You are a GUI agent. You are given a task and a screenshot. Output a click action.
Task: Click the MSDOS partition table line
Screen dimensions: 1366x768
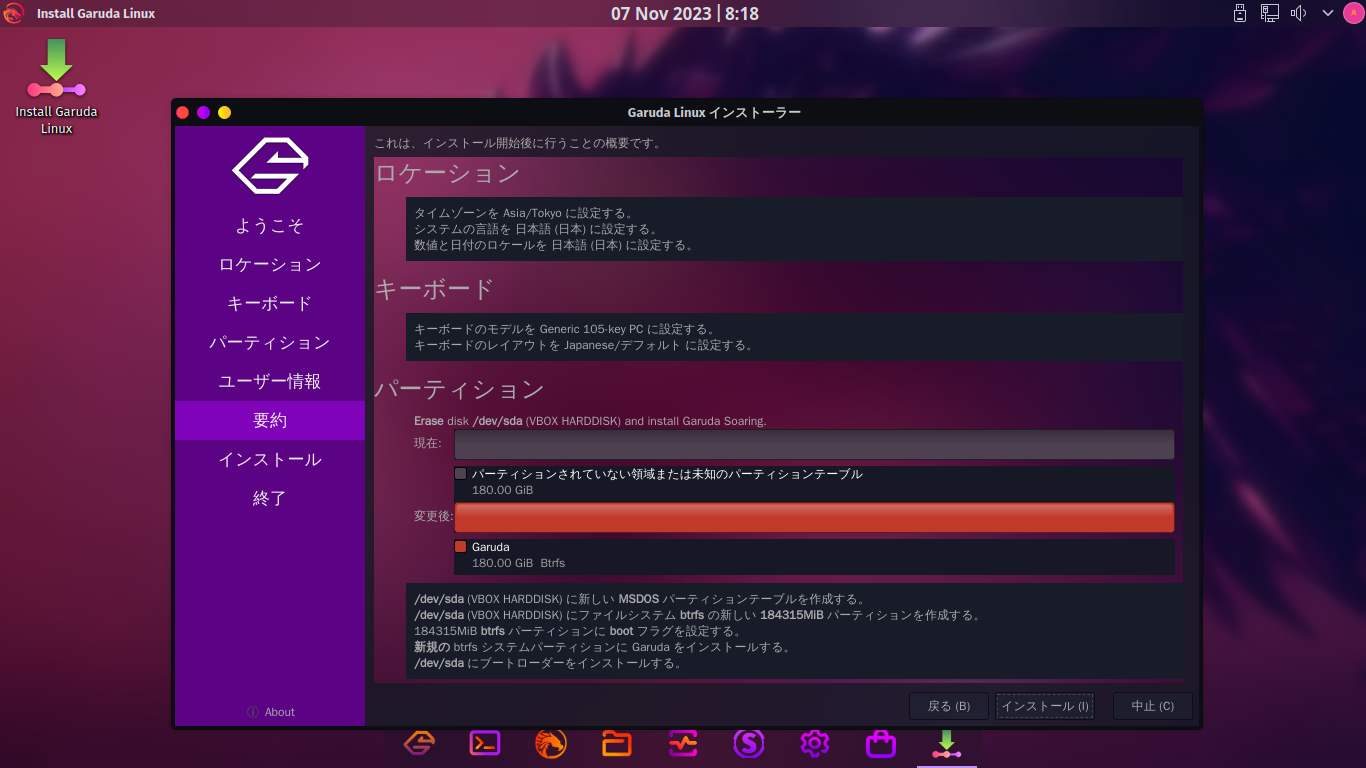coord(640,599)
